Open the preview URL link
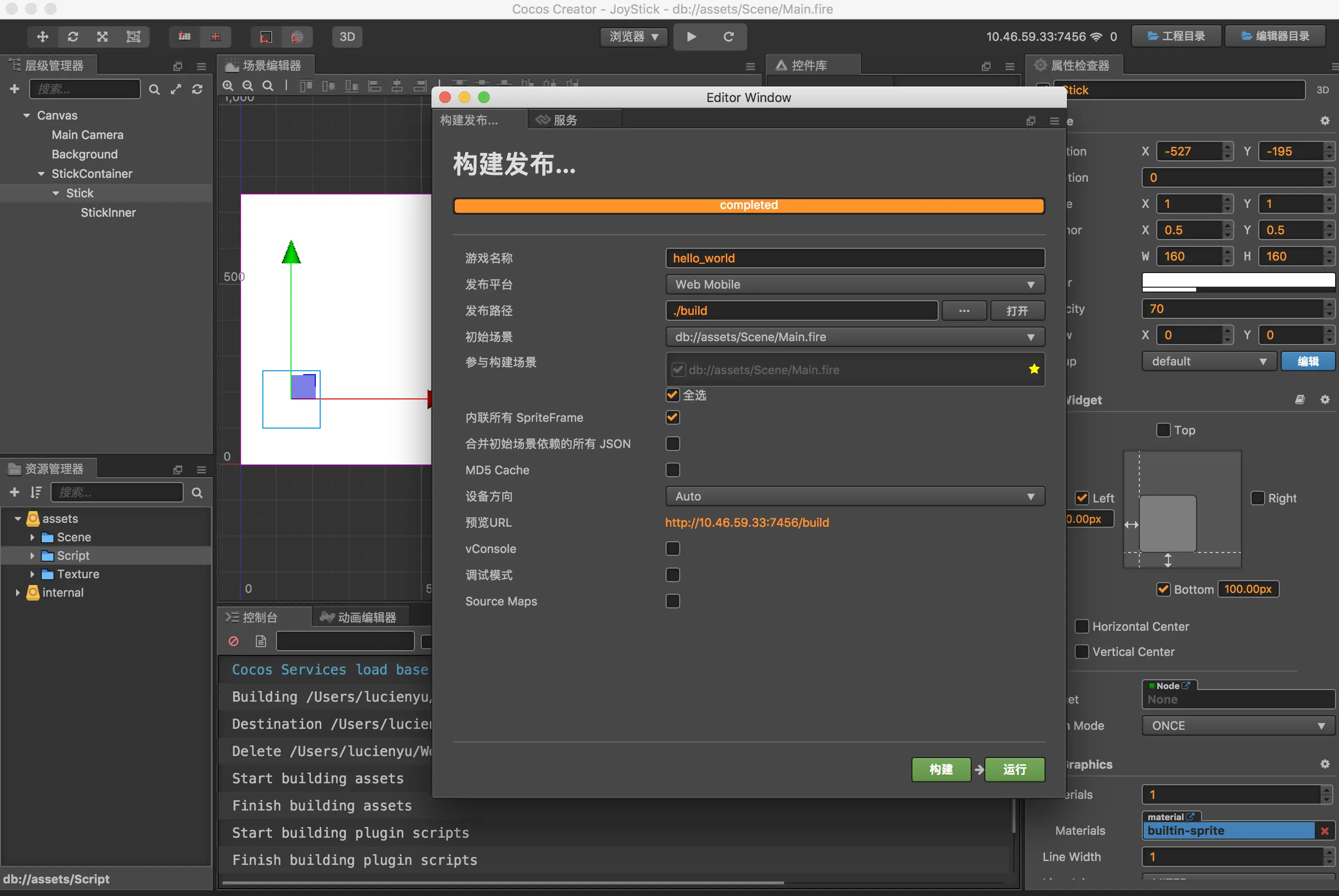 747,522
